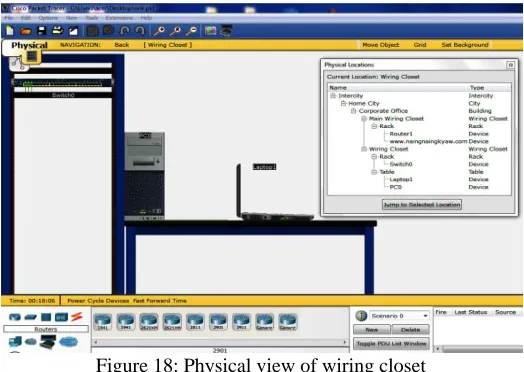Screen dimensions: 524x372
Task: Click the Zoom In magnifier icon
Action: point(159,31)
